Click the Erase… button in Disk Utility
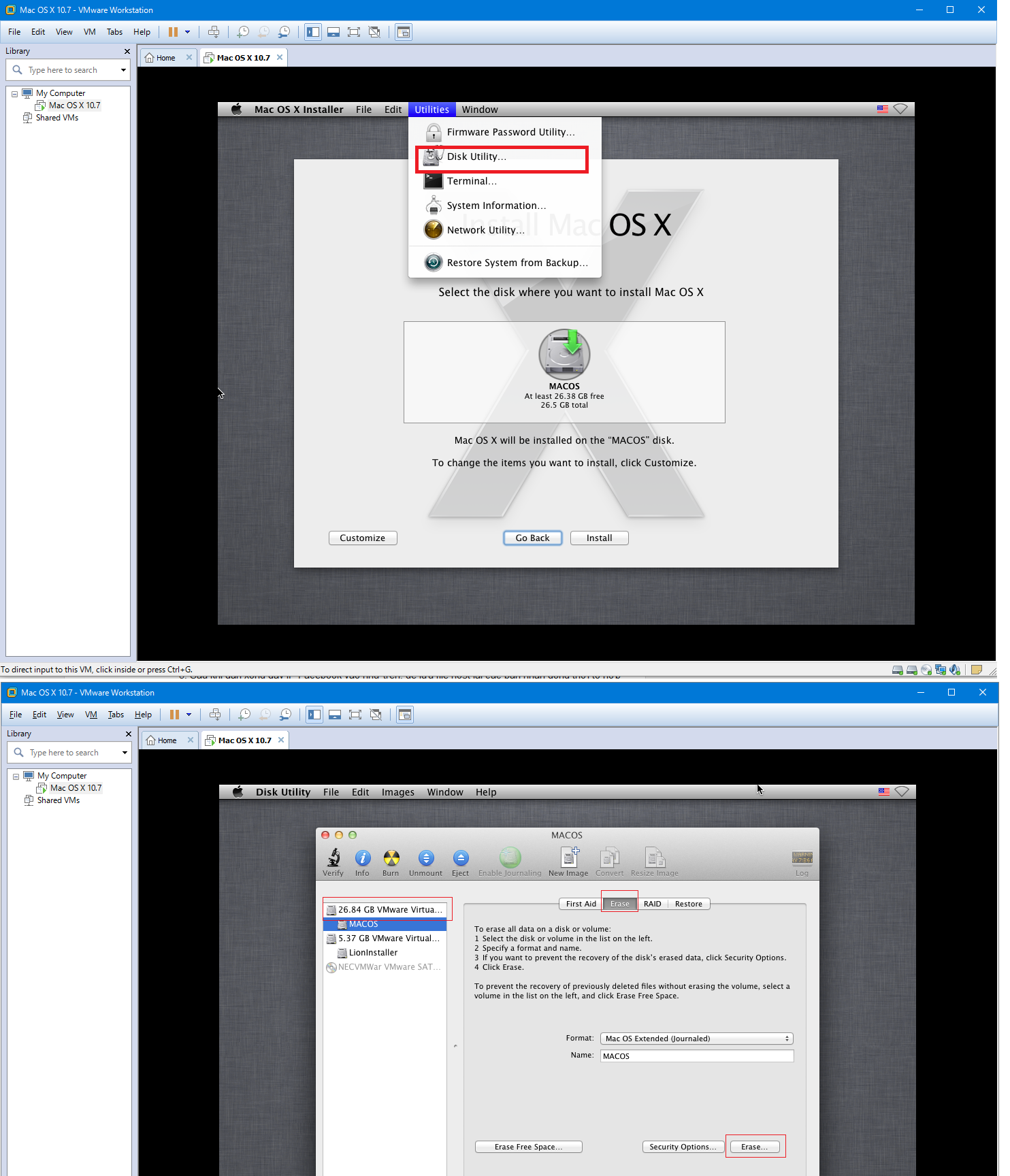Viewport: 1010px width, 1176px height. point(755,1147)
